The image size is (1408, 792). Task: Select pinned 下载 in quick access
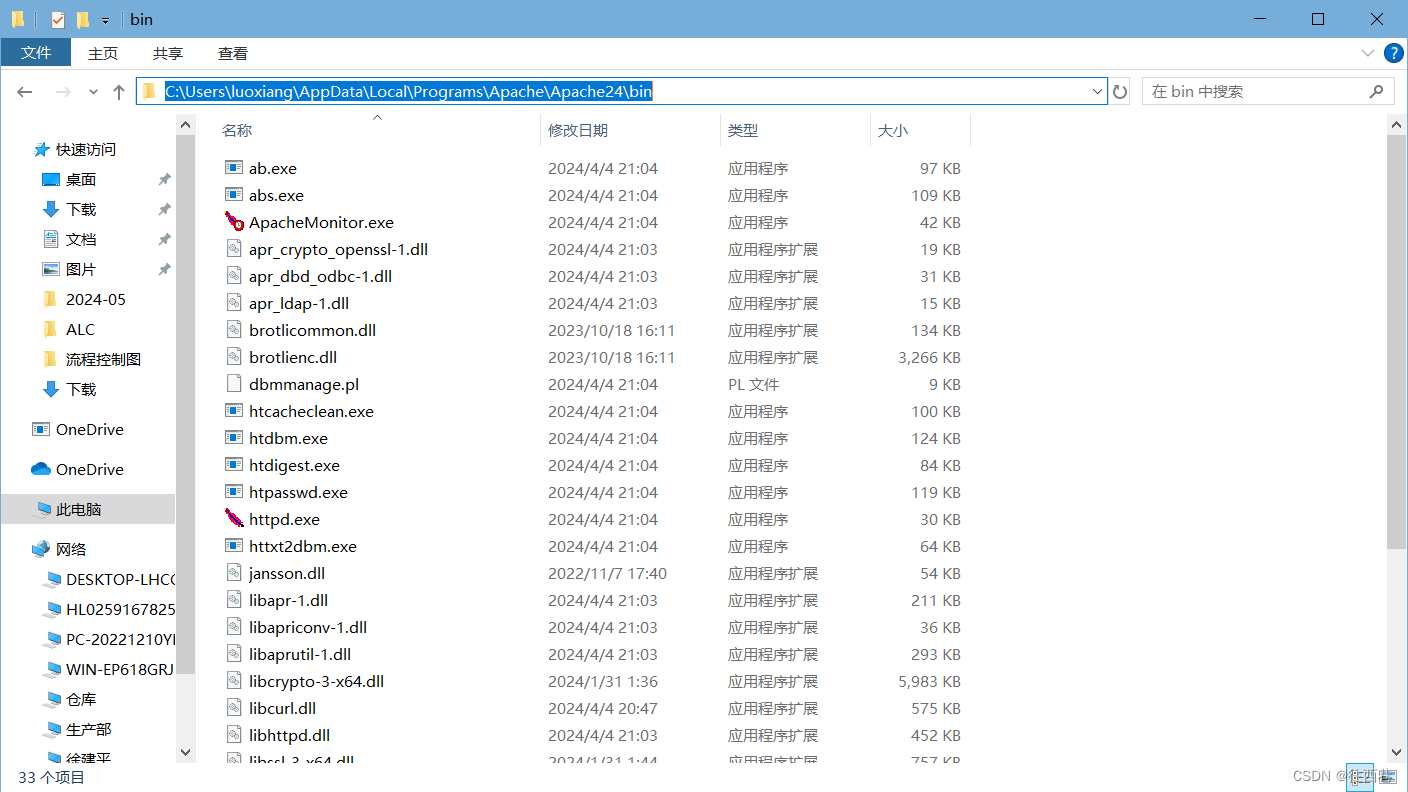pyautogui.click(x=81, y=209)
